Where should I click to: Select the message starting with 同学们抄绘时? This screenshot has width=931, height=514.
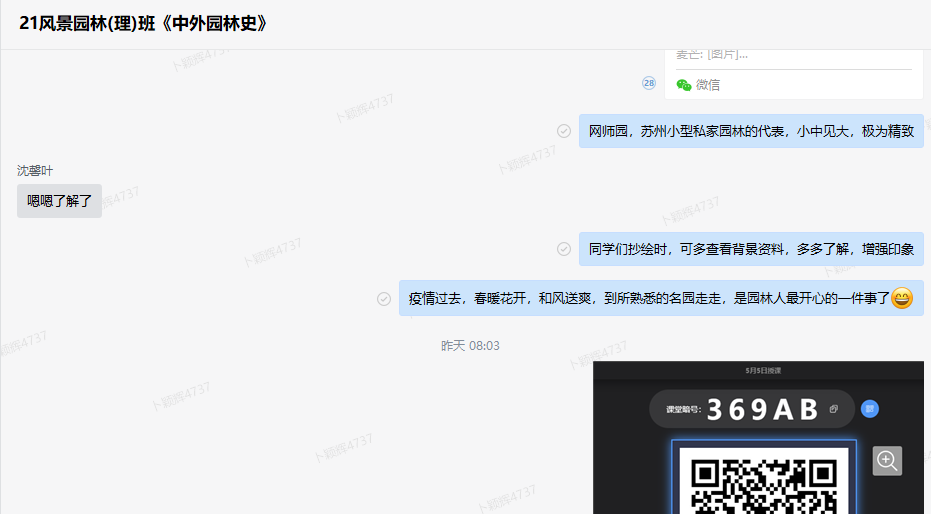click(751, 249)
